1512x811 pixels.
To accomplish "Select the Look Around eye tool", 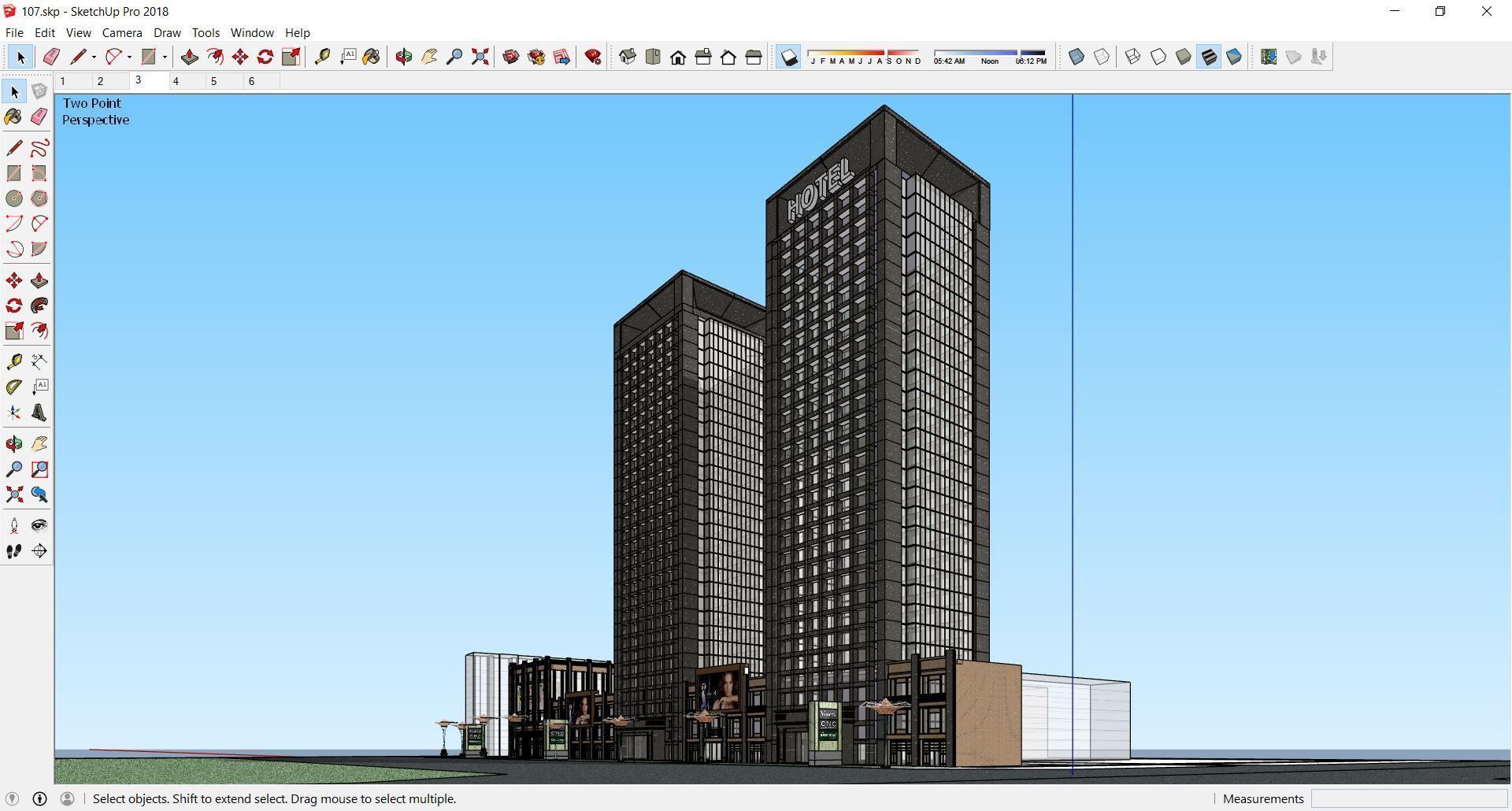I will (39, 526).
